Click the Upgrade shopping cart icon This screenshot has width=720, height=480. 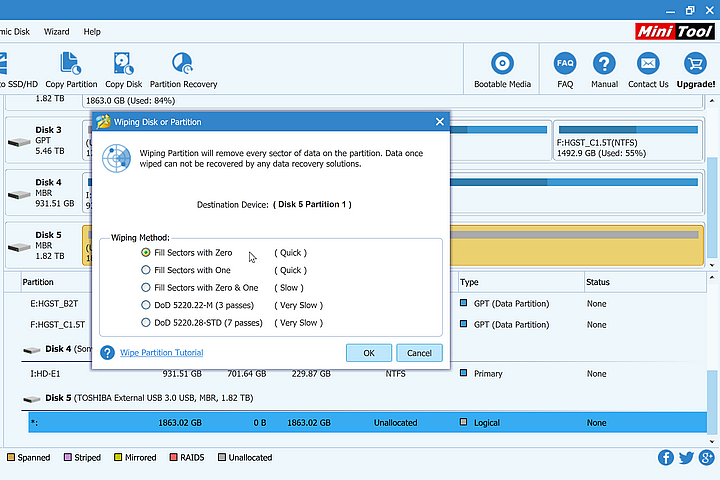point(695,63)
